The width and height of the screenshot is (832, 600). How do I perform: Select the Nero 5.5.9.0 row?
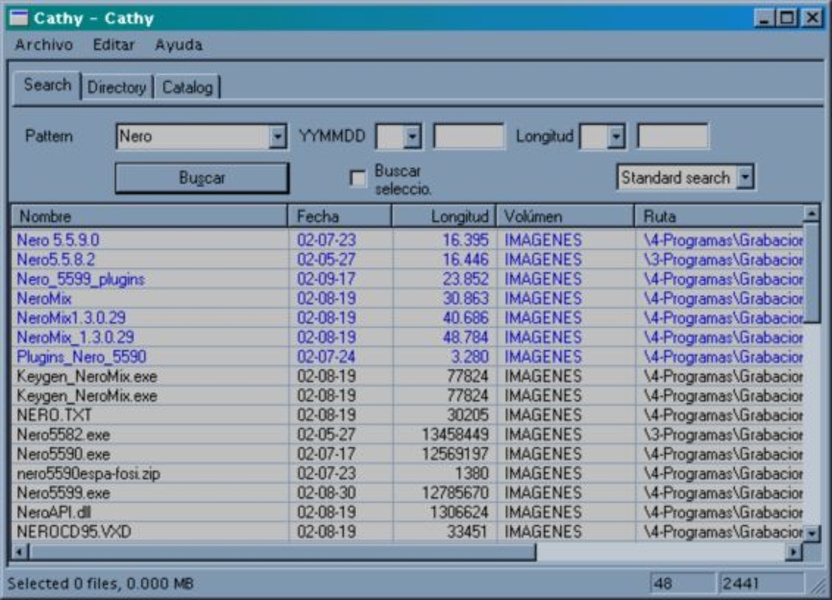(x=408, y=240)
